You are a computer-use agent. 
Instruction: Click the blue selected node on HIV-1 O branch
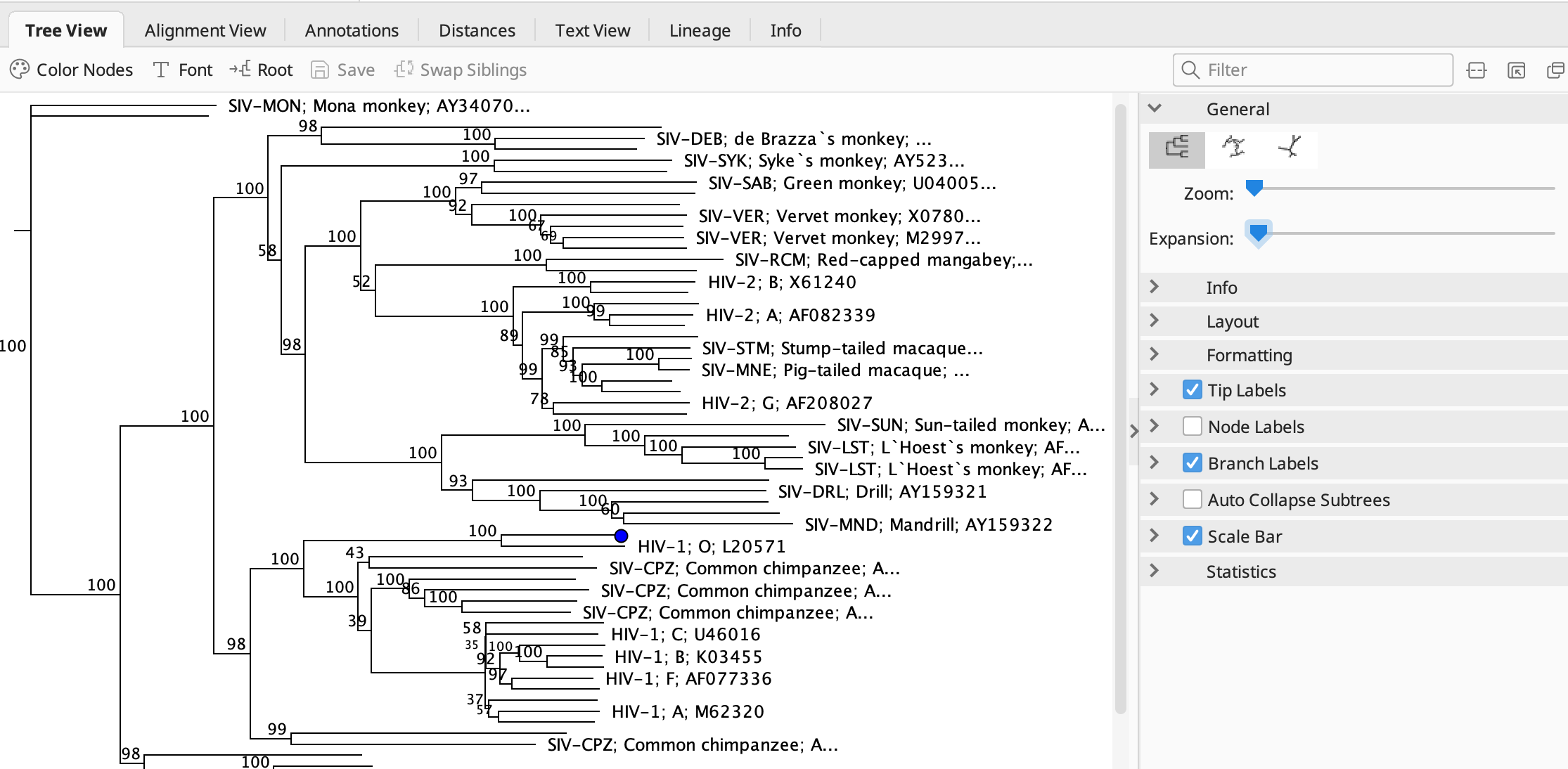tap(621, 536)
